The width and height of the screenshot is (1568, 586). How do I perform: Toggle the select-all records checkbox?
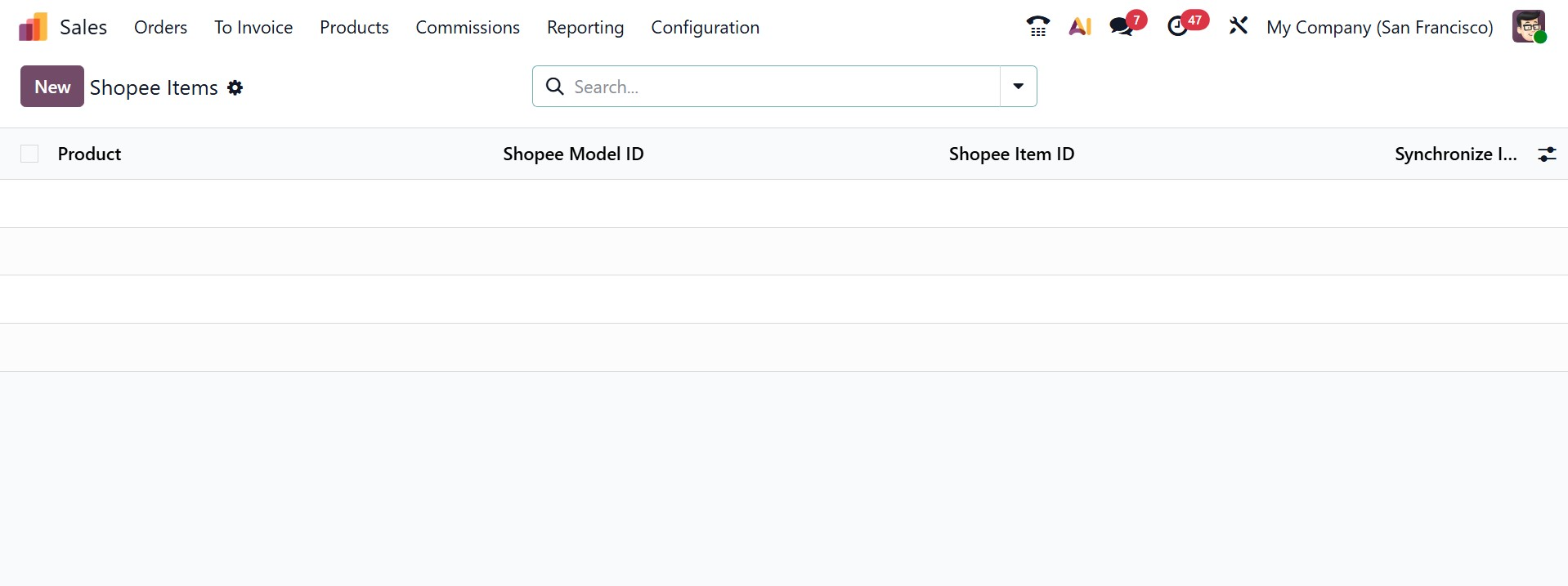[29, 154]
